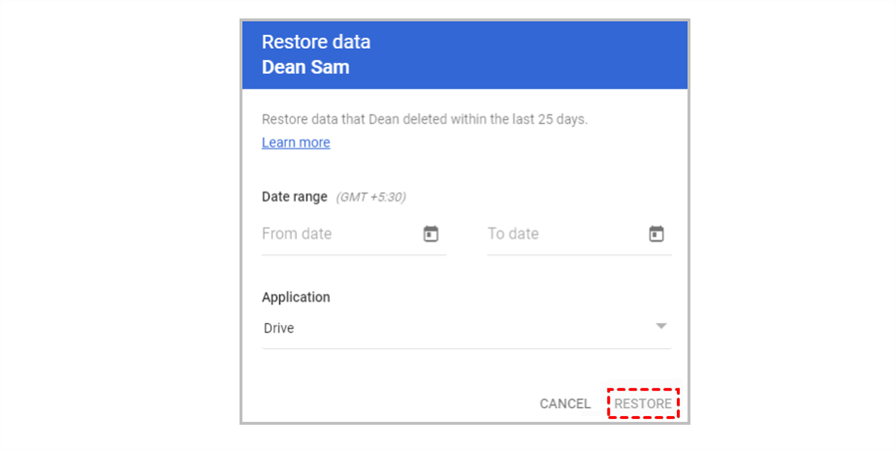Confirm with the RESTORE button

click(643, 404)
